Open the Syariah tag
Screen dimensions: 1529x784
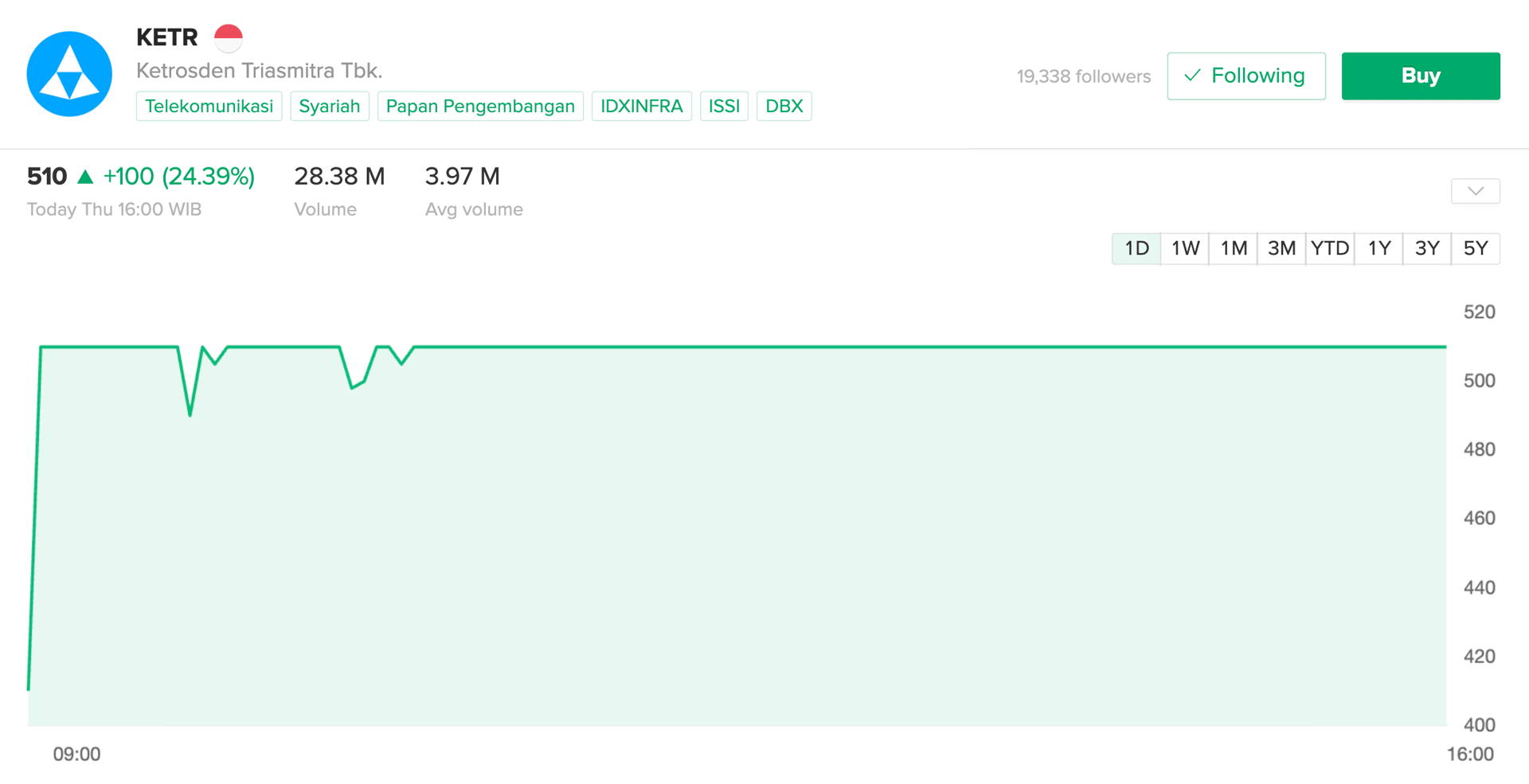point(330,106)
